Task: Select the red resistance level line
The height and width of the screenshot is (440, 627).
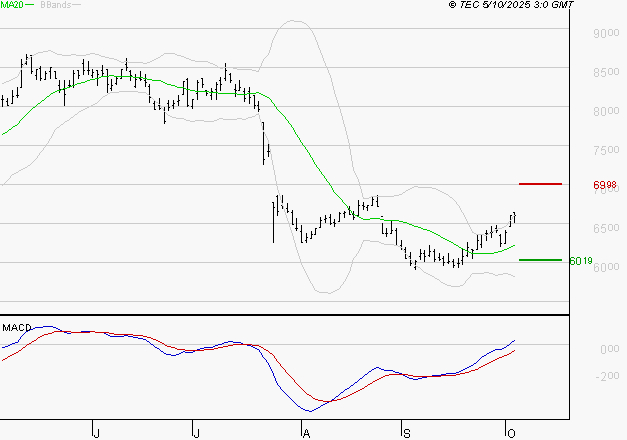Action: pyautogui.click(x=540, y=184)
